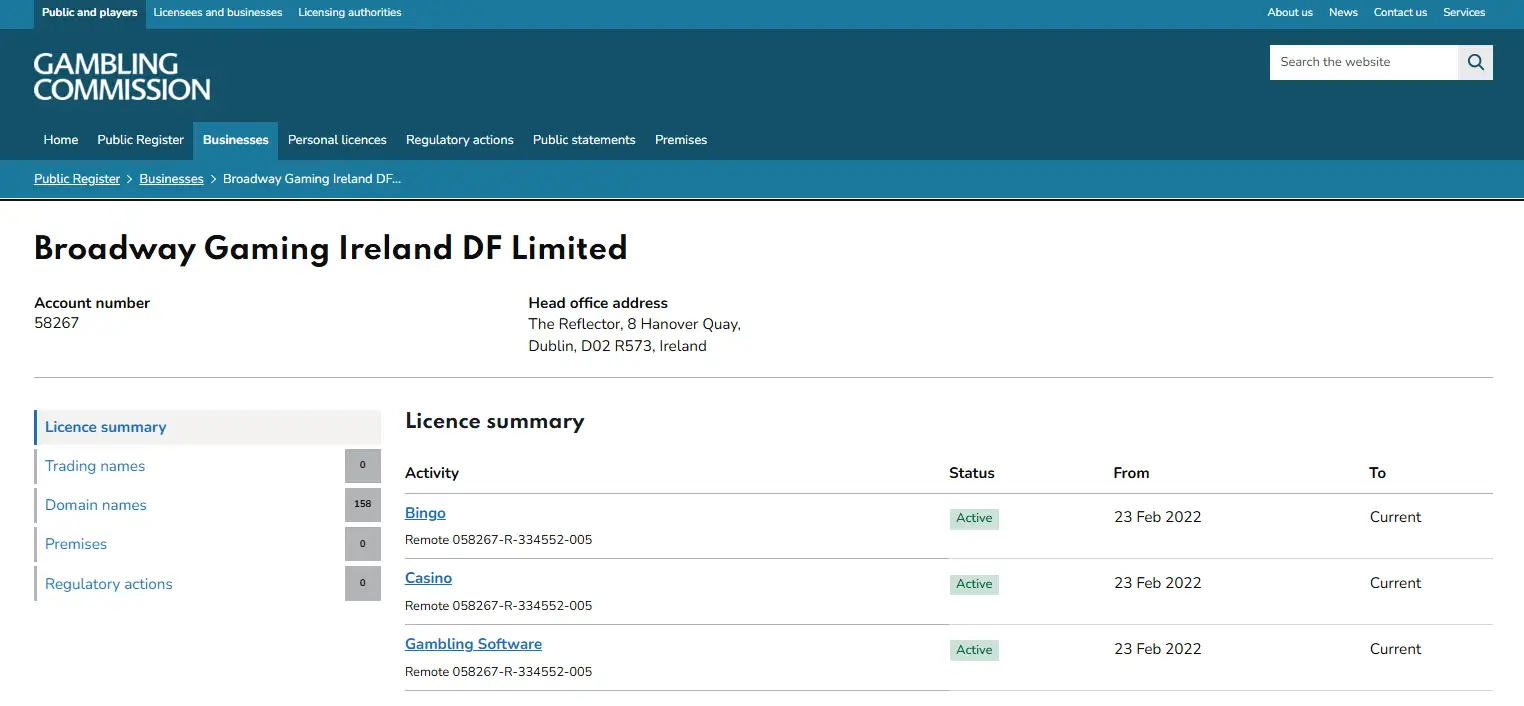Open Personal licences navigation item
Image resolution: width=1524 pixels, height=706 pixels.
[x=337, y=140]
